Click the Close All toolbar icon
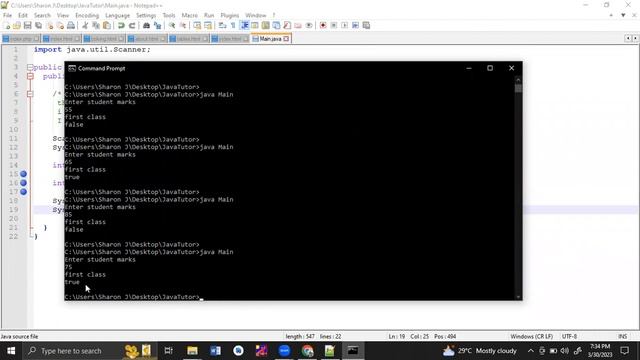 click(60, 25)
